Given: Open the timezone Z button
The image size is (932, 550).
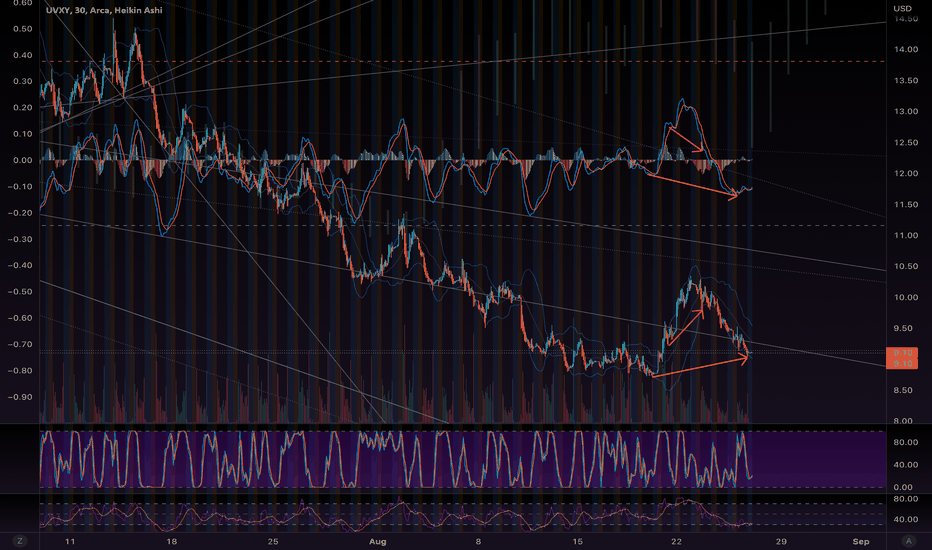Looking at the screenshot, I should point(20,541).
